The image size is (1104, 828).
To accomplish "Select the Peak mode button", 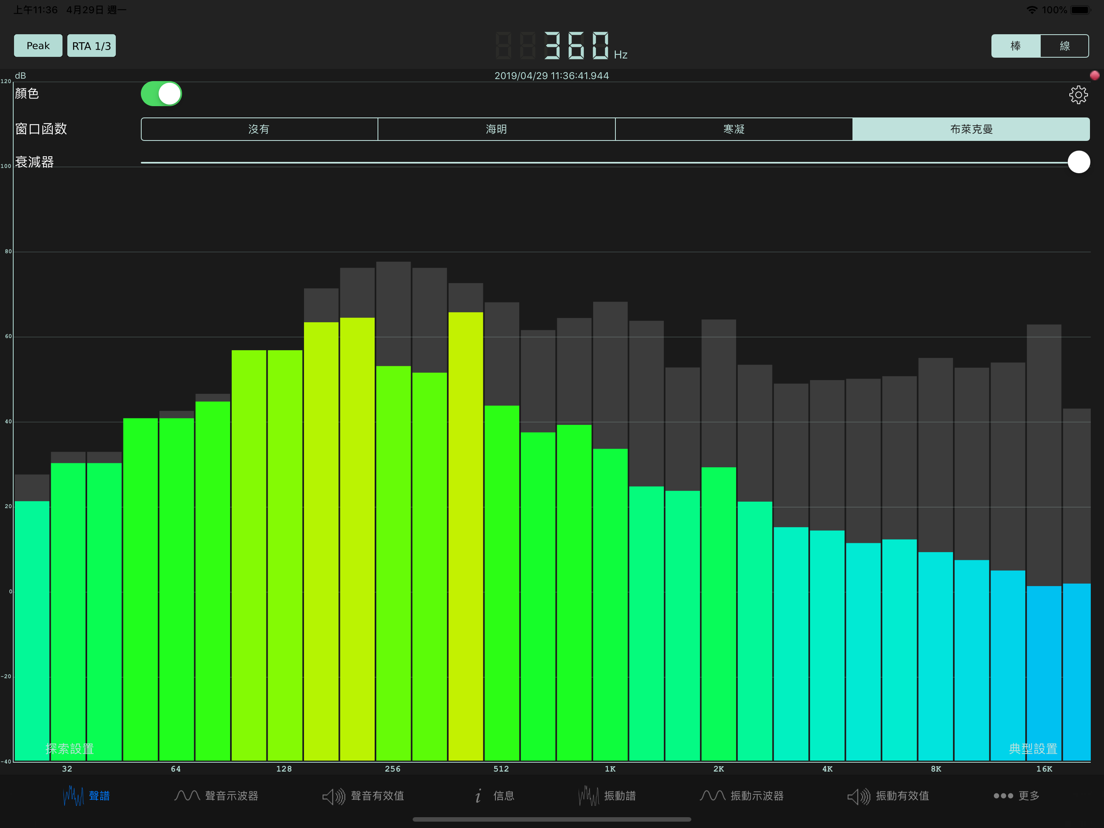I will click(x=37, y=45).
